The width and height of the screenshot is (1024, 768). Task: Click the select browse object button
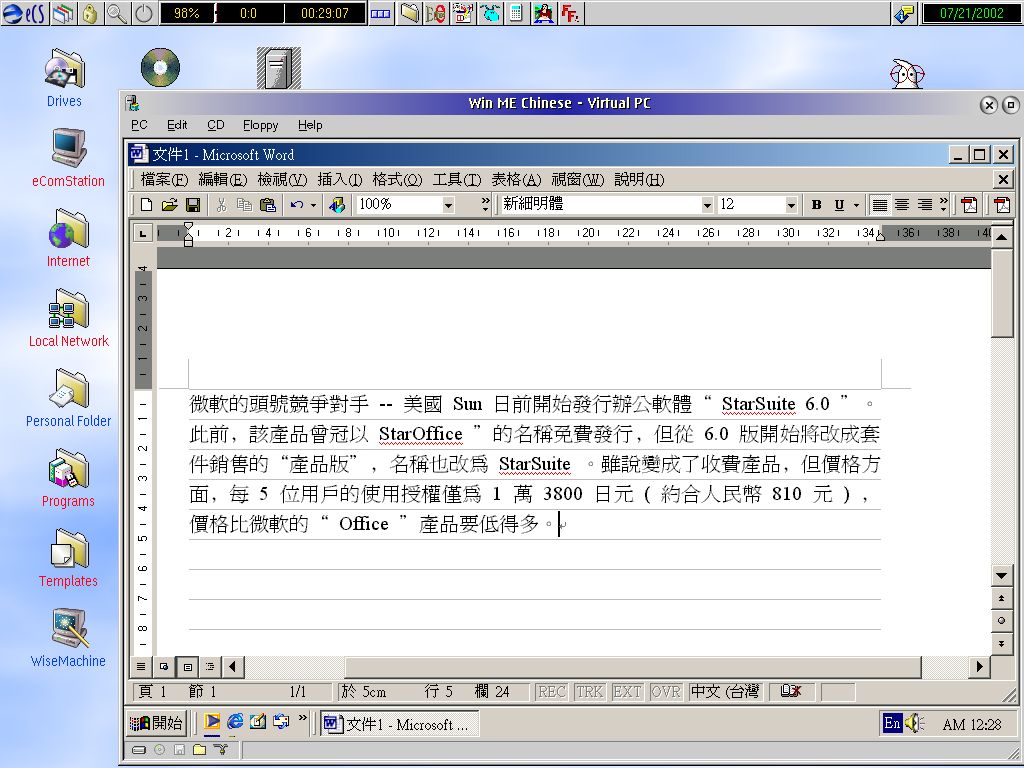tap(1001, 620)
